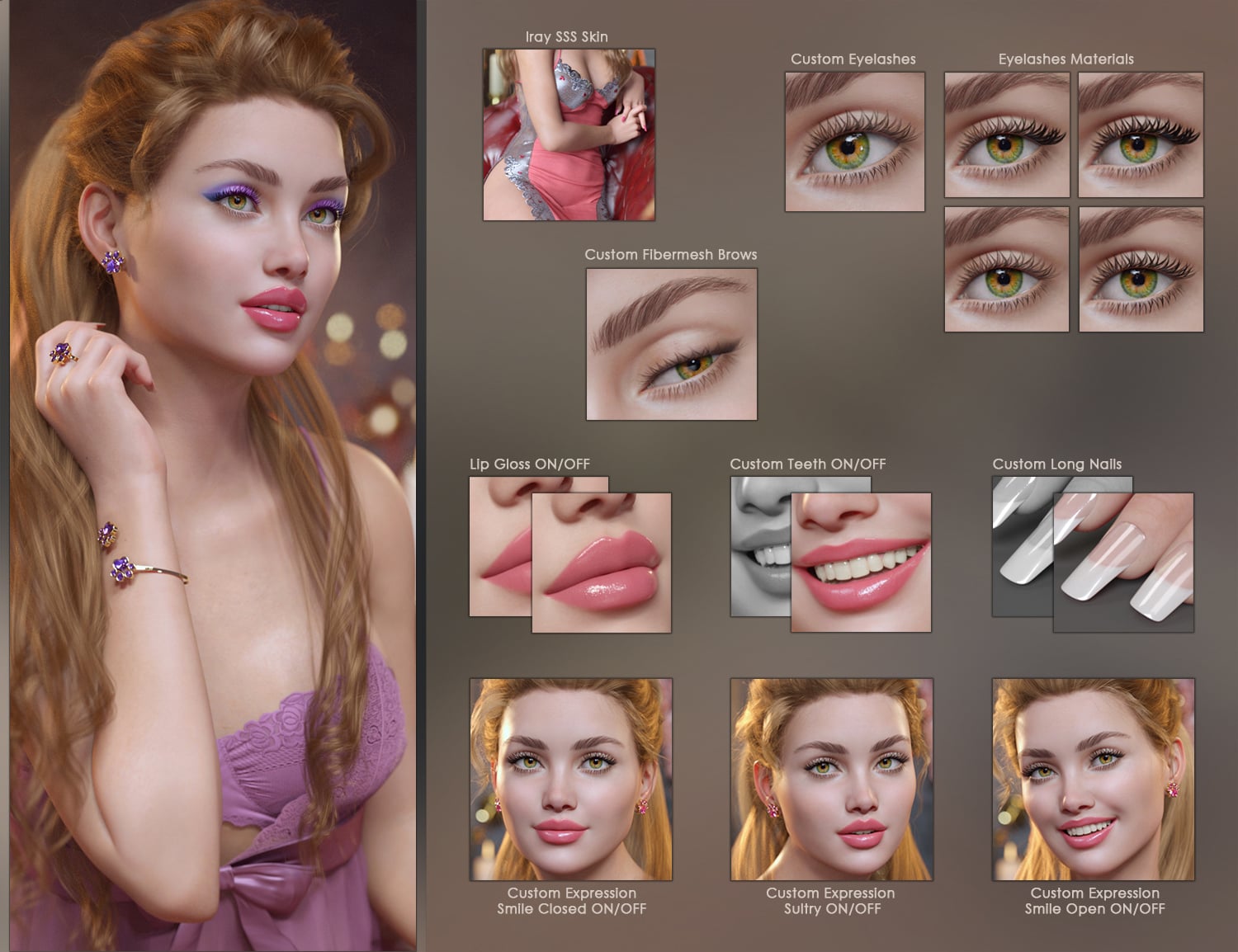Click the front Custom Long Nails image
1238x952 pixels.
[x=1123, y=563]
